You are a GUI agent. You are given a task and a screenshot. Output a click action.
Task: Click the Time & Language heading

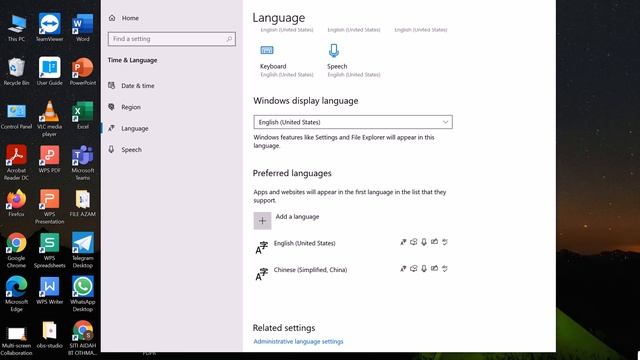coord(132,60)
